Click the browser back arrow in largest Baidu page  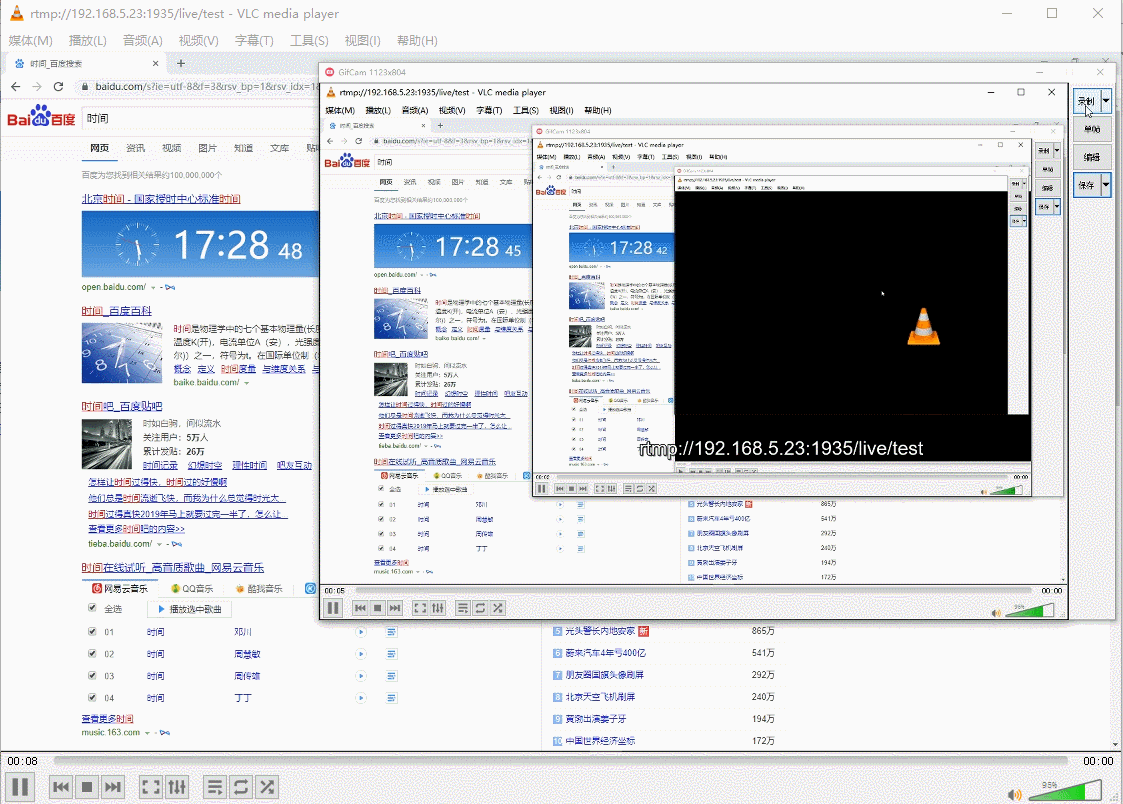tap(16, 87)
